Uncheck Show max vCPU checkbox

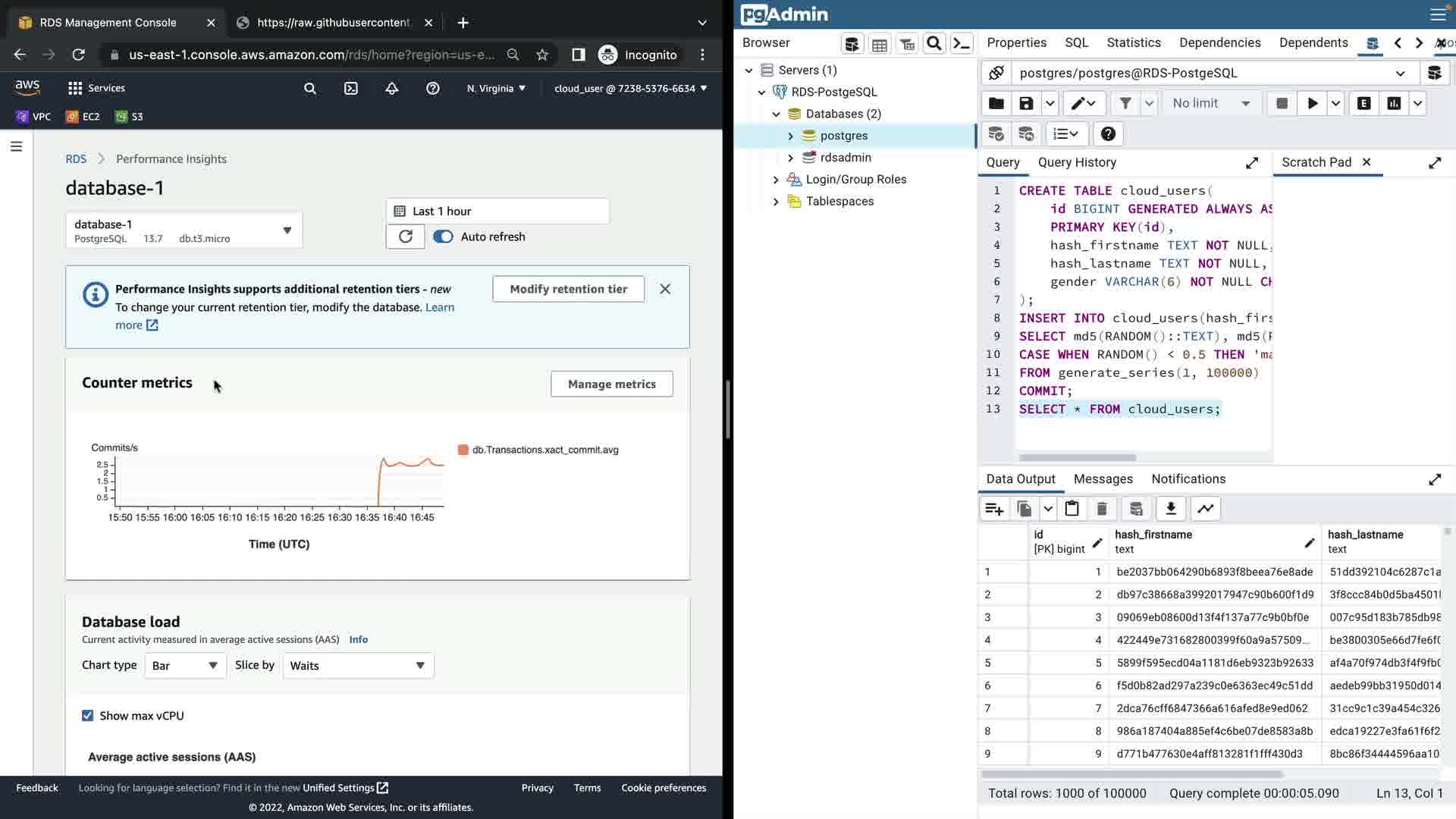coord(88,716)
